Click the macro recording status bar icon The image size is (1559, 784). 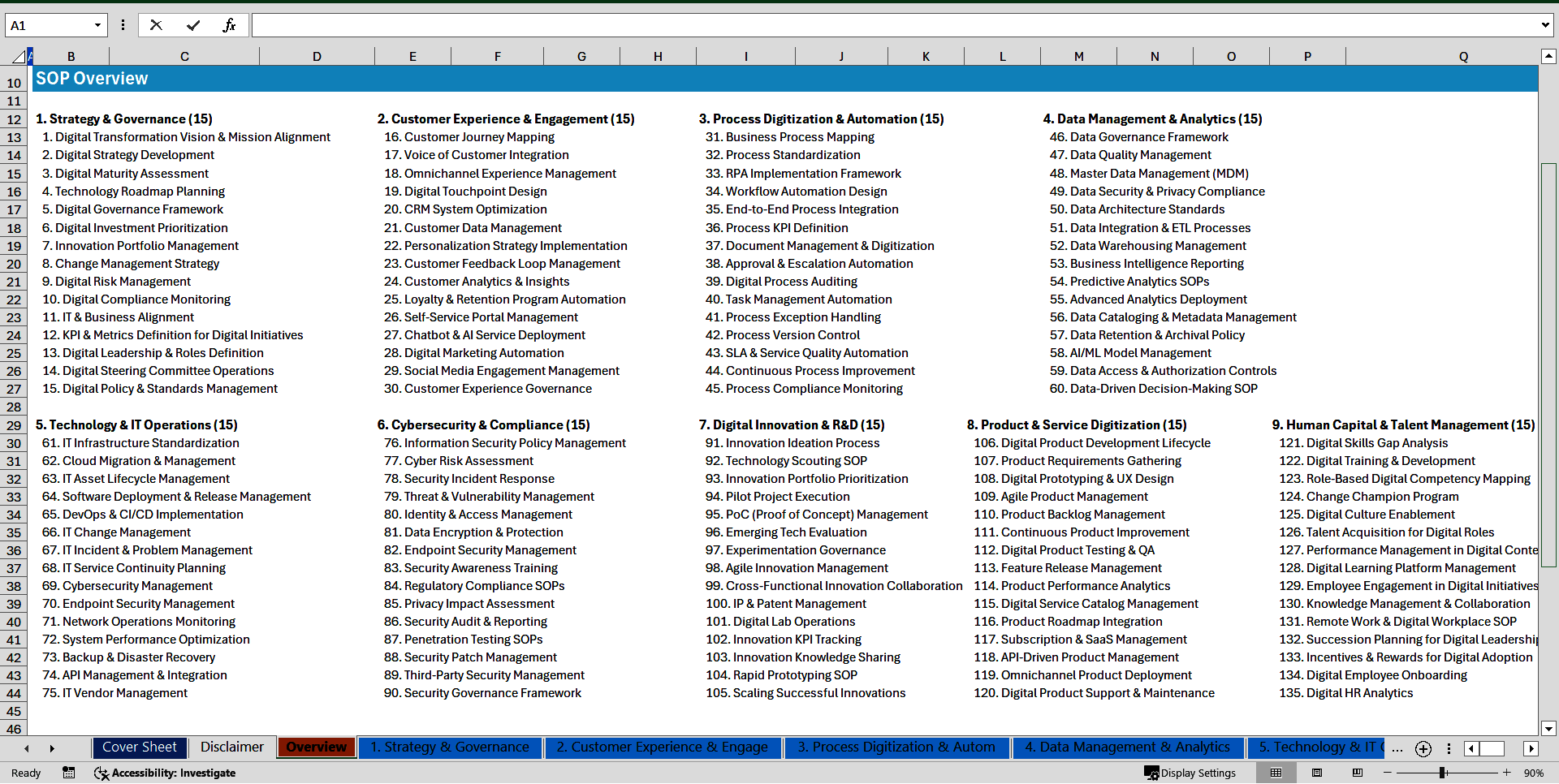pyautogui.click(x=69, y=773)
